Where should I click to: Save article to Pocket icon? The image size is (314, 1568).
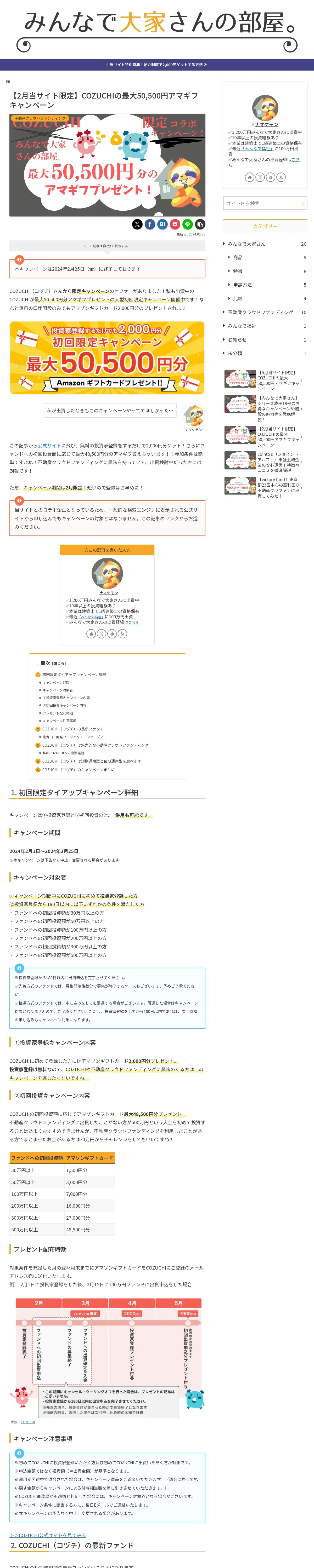tap(175, 224)
